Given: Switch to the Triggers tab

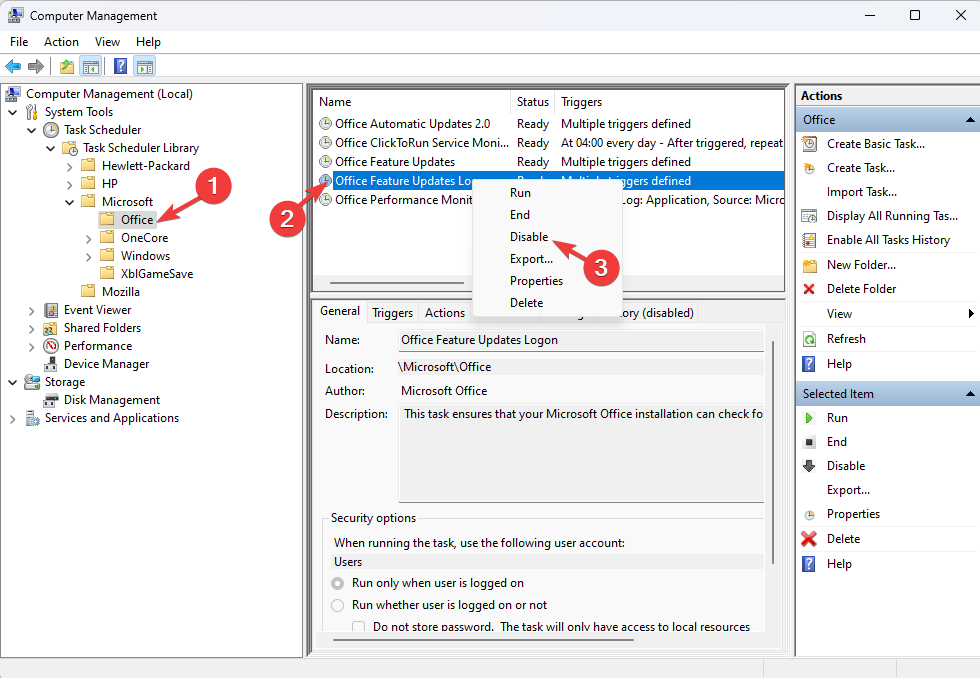Looking at the screenshot, I should click(392, 312).
